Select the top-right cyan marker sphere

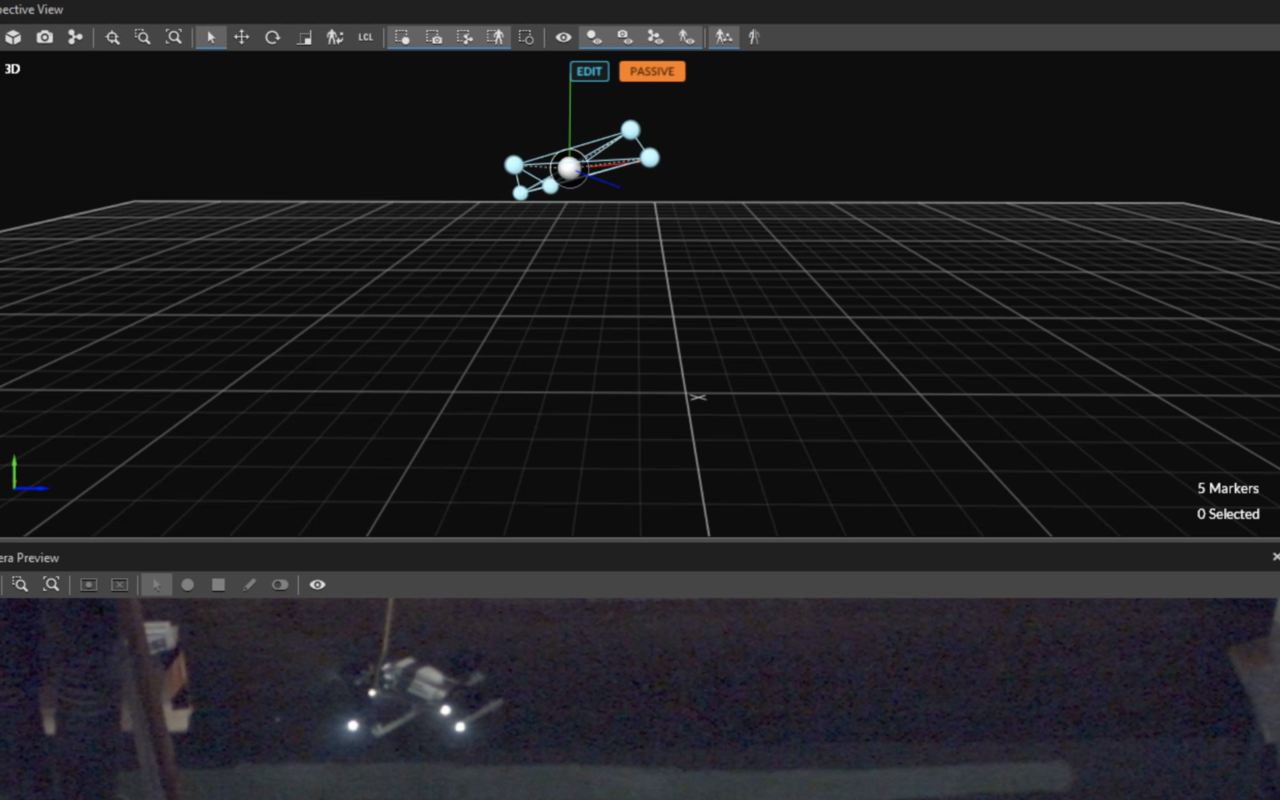[x=630, y=130]
